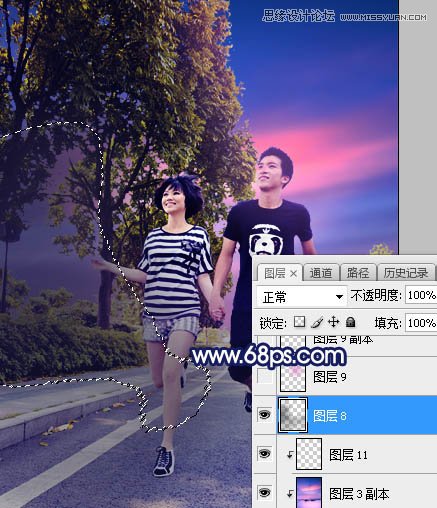Select layer named 图层 9

pyautogui.click(x=329, y=377)
